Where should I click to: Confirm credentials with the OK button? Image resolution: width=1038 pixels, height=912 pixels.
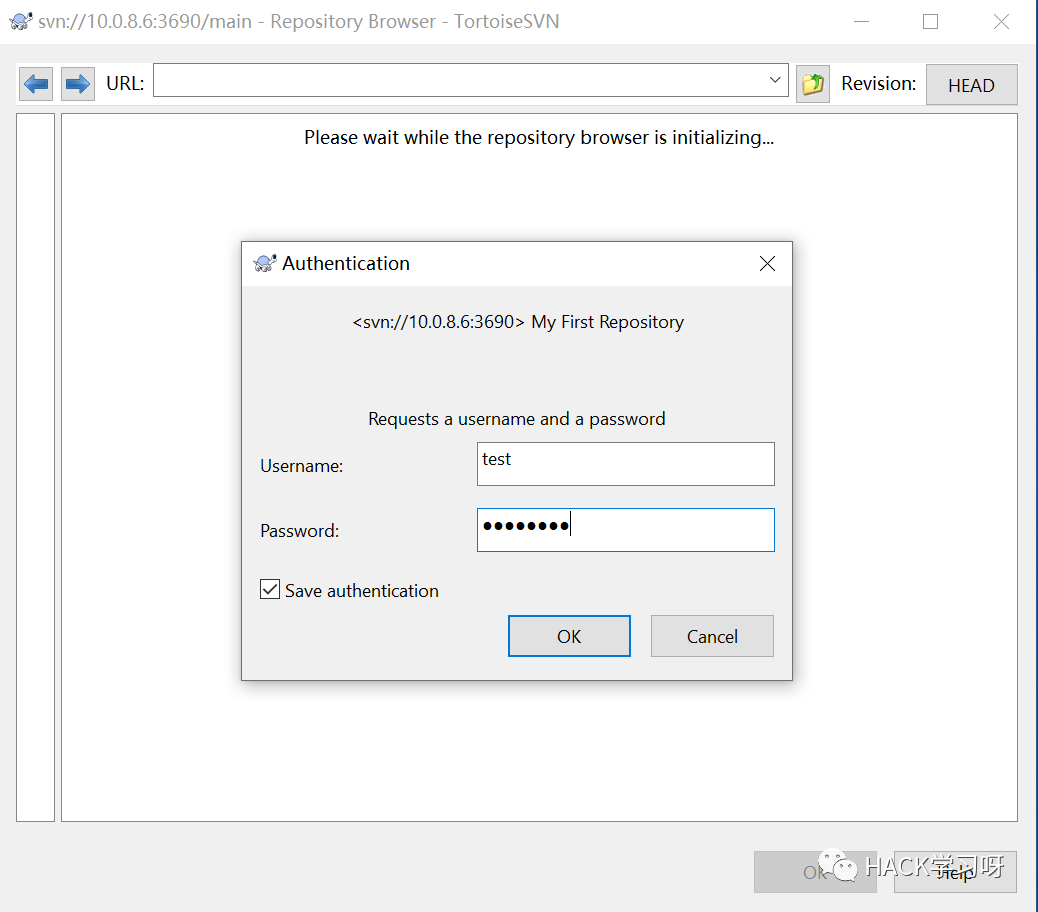(569, 636)
